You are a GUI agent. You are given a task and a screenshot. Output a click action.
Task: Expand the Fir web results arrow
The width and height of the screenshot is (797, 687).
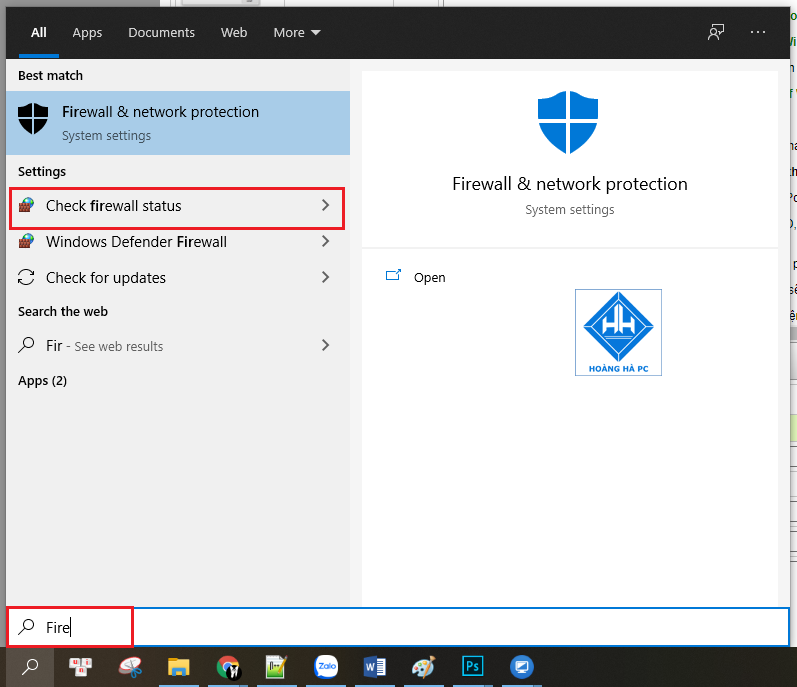tap(325, 346)
